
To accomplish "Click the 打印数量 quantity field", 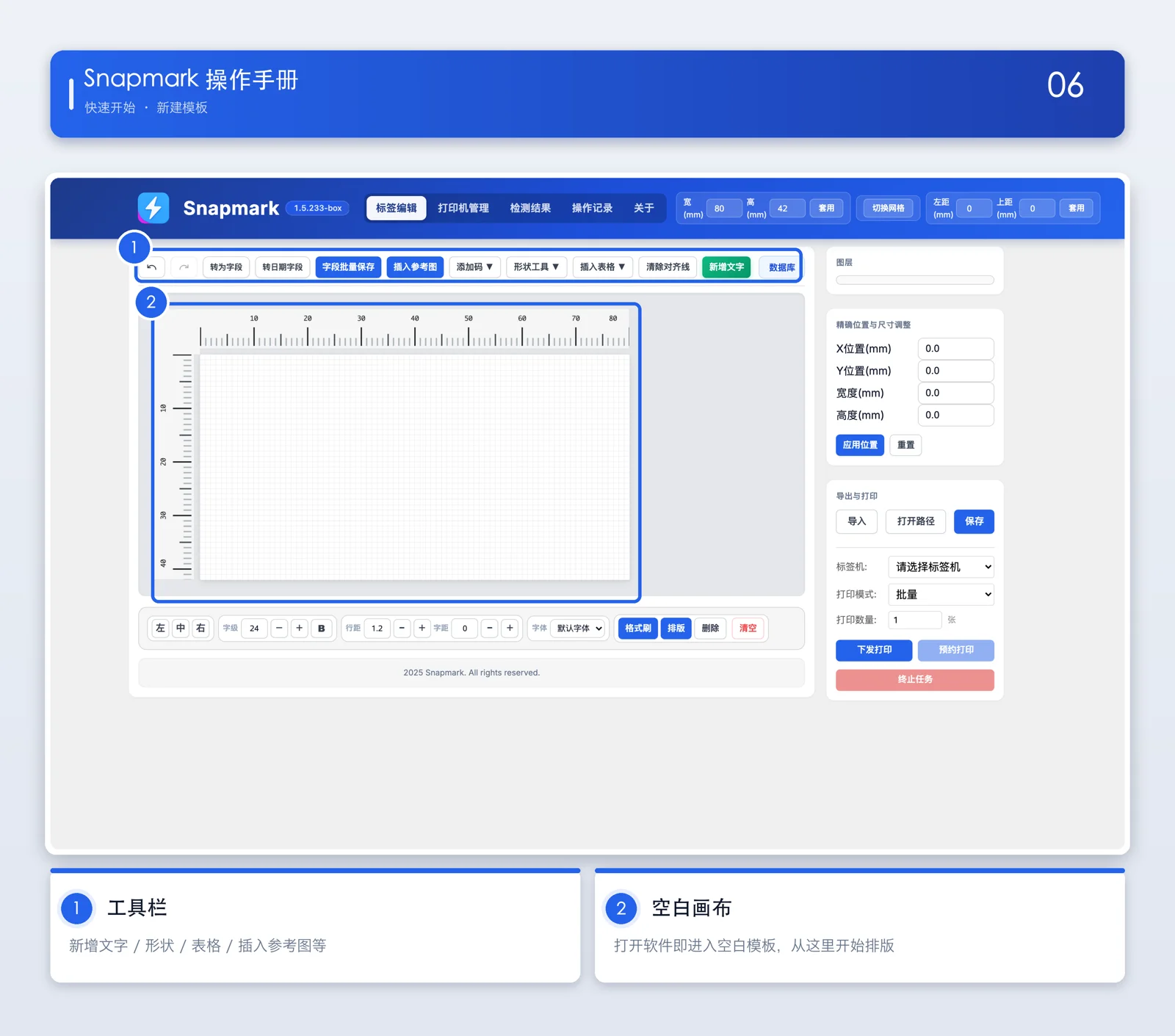I will (915, 620).
